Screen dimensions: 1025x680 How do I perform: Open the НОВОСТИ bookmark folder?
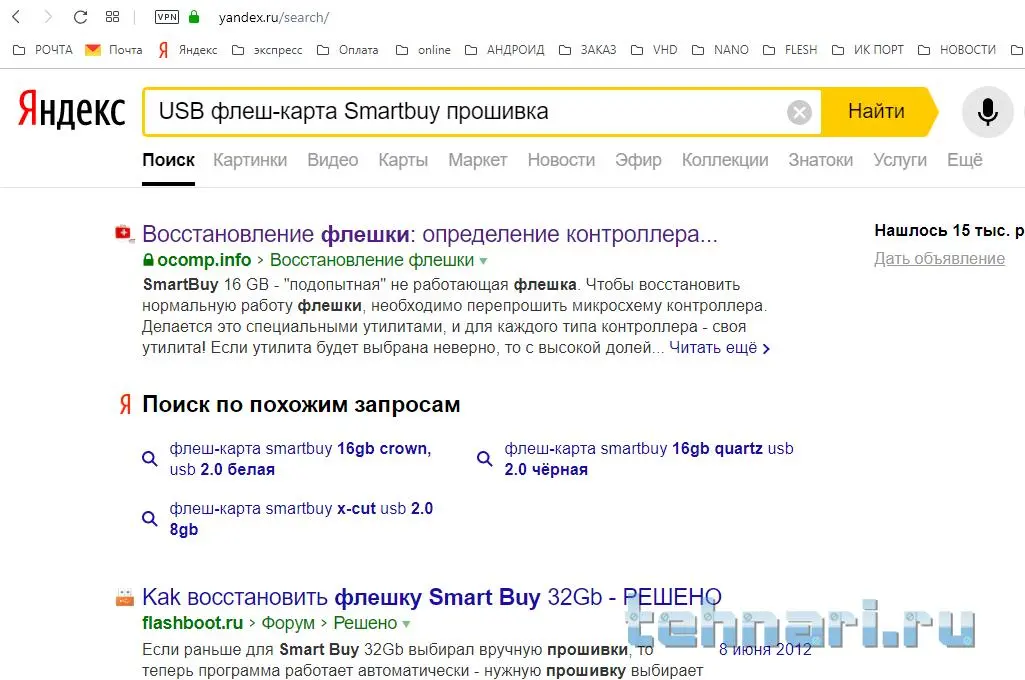click(x=957, y=50)
